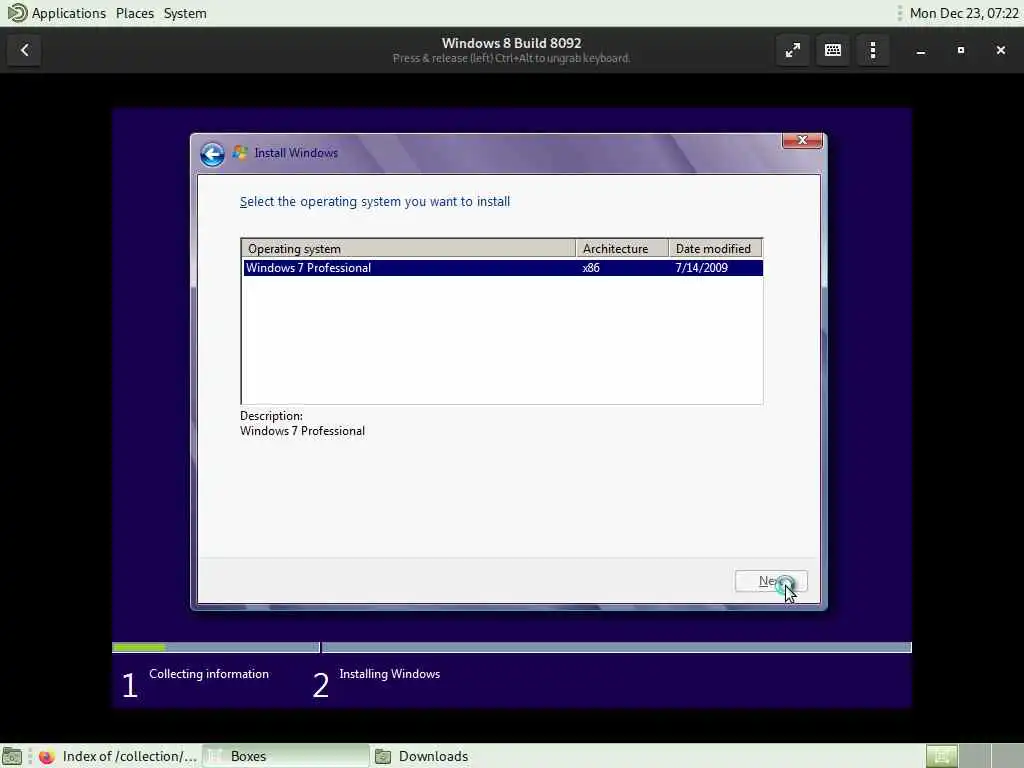The image size is (1024, 768).
Task: Select the Windows 7 Professional row
Action: (502, 268)
